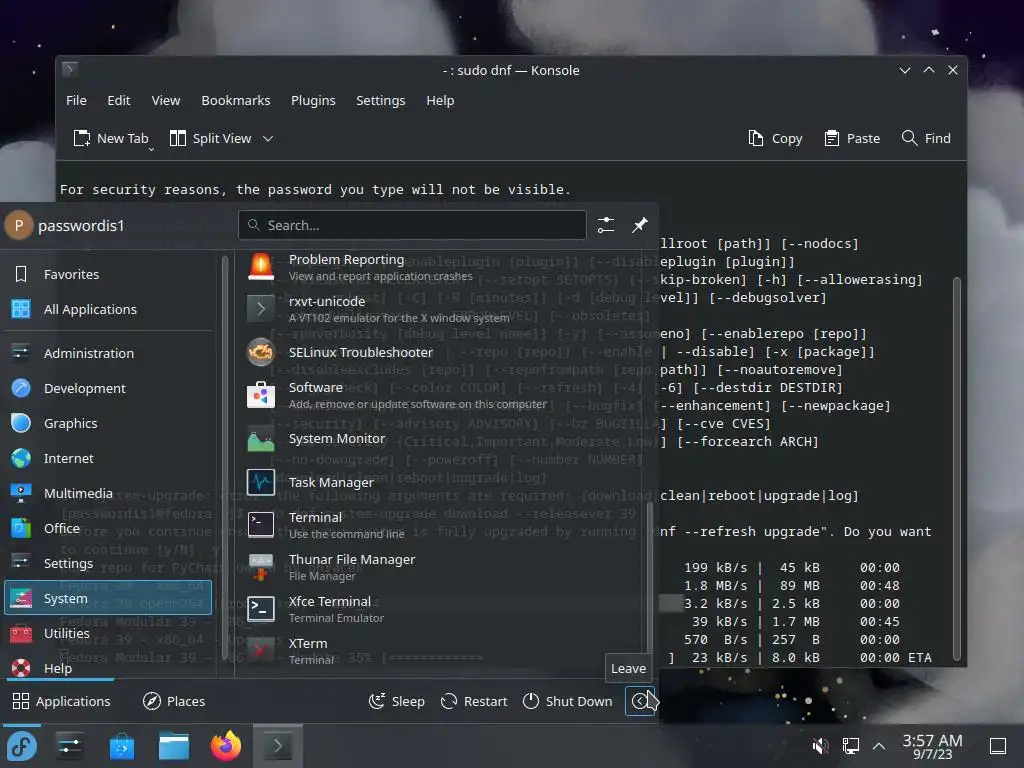This screenshot has width=1024, height=768.
Task: Click the Sleep button
Action: coord(396,701)
